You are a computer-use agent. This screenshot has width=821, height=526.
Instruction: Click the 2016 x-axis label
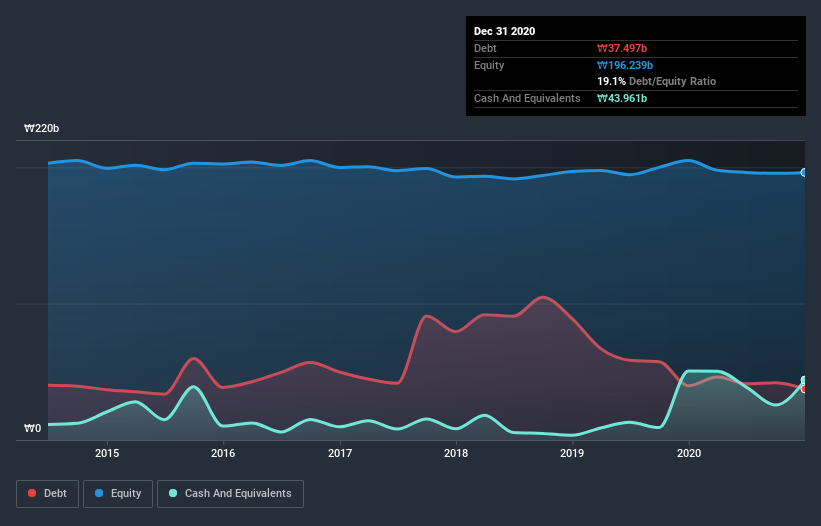click(x=223, y=453)
